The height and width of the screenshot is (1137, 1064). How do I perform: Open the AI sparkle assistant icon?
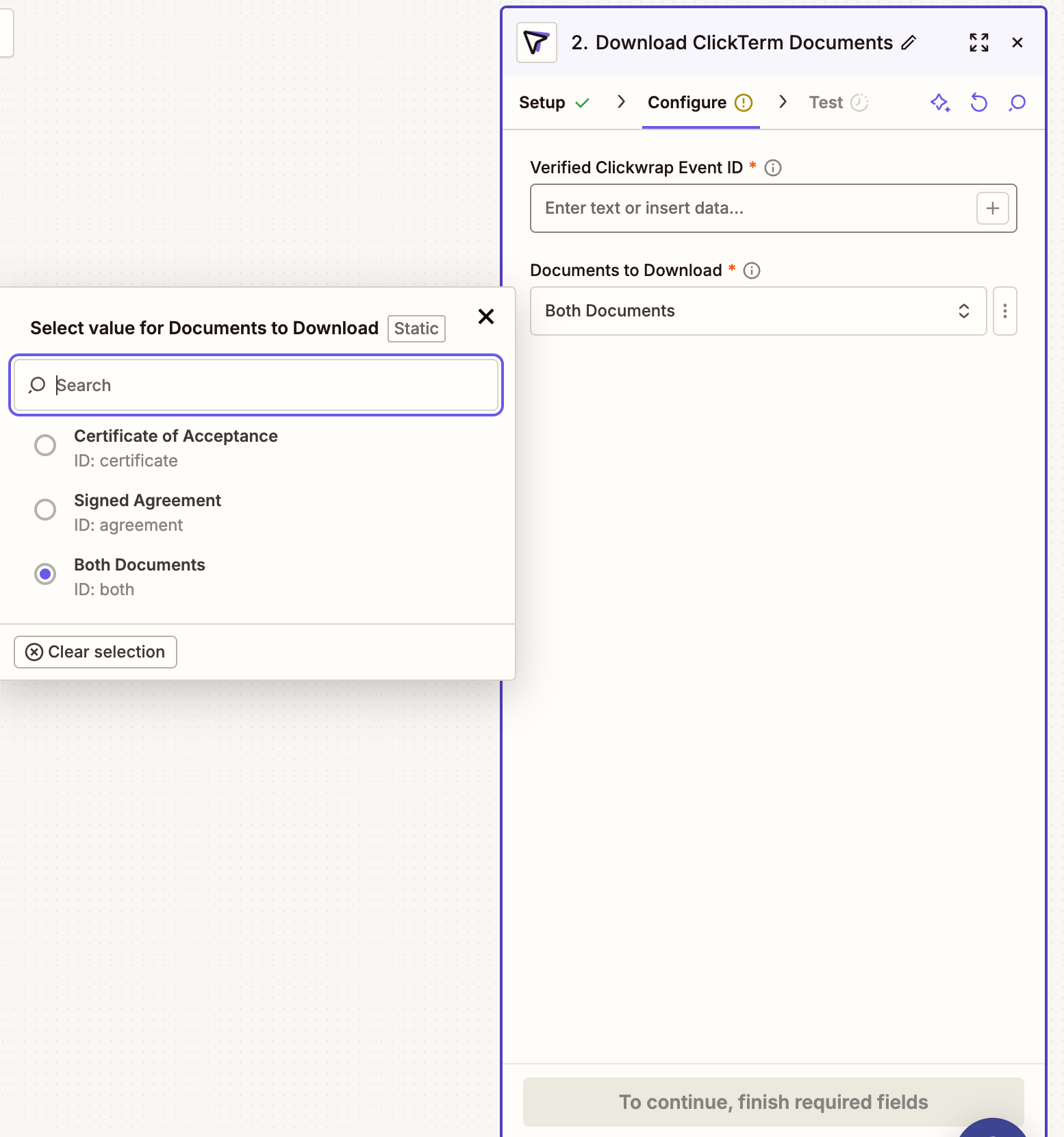[x=940, y=103]
